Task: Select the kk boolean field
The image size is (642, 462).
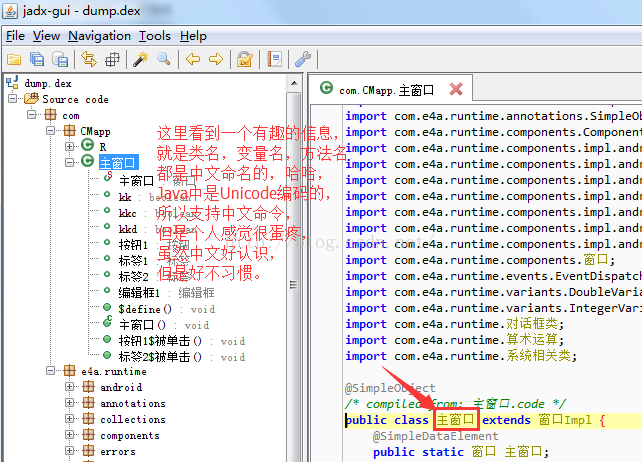Action: pyautogui.click(x=155, y=197)
